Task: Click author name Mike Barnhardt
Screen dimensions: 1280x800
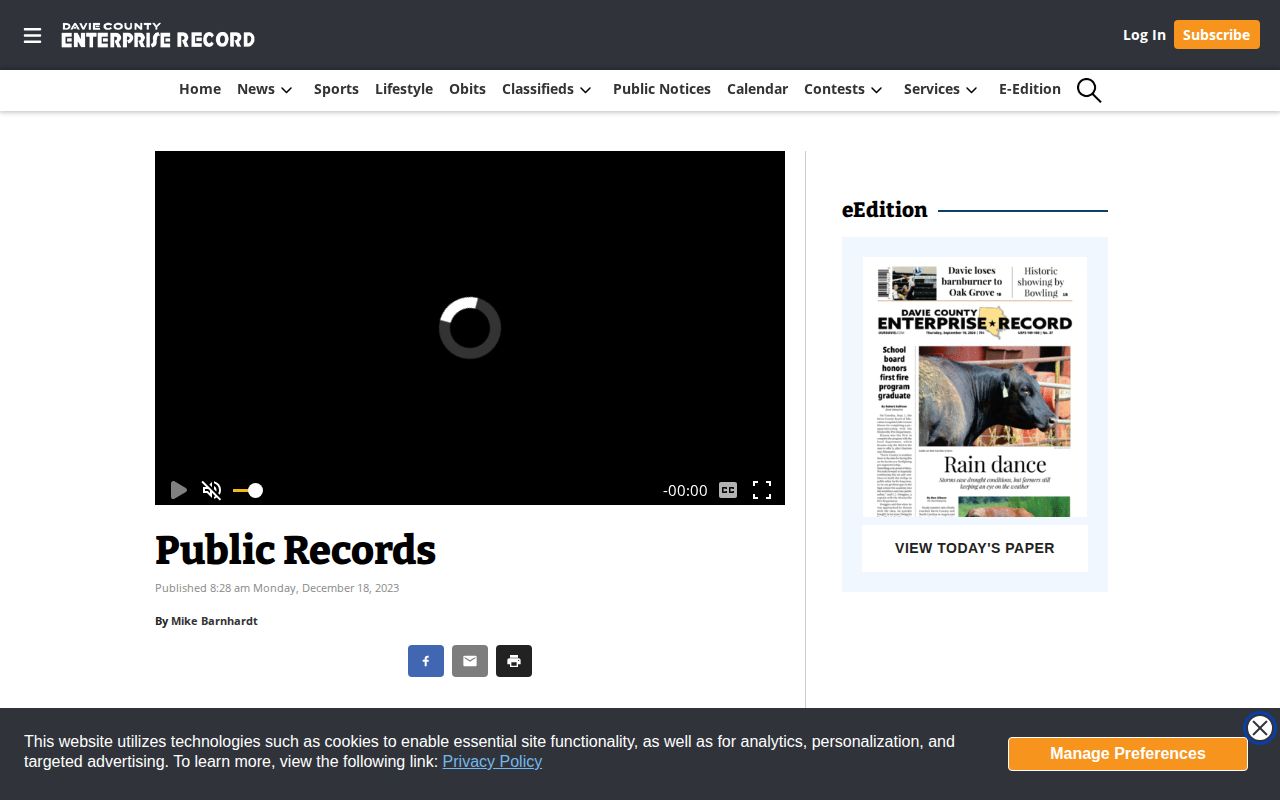Action: (x=214, y=621)
